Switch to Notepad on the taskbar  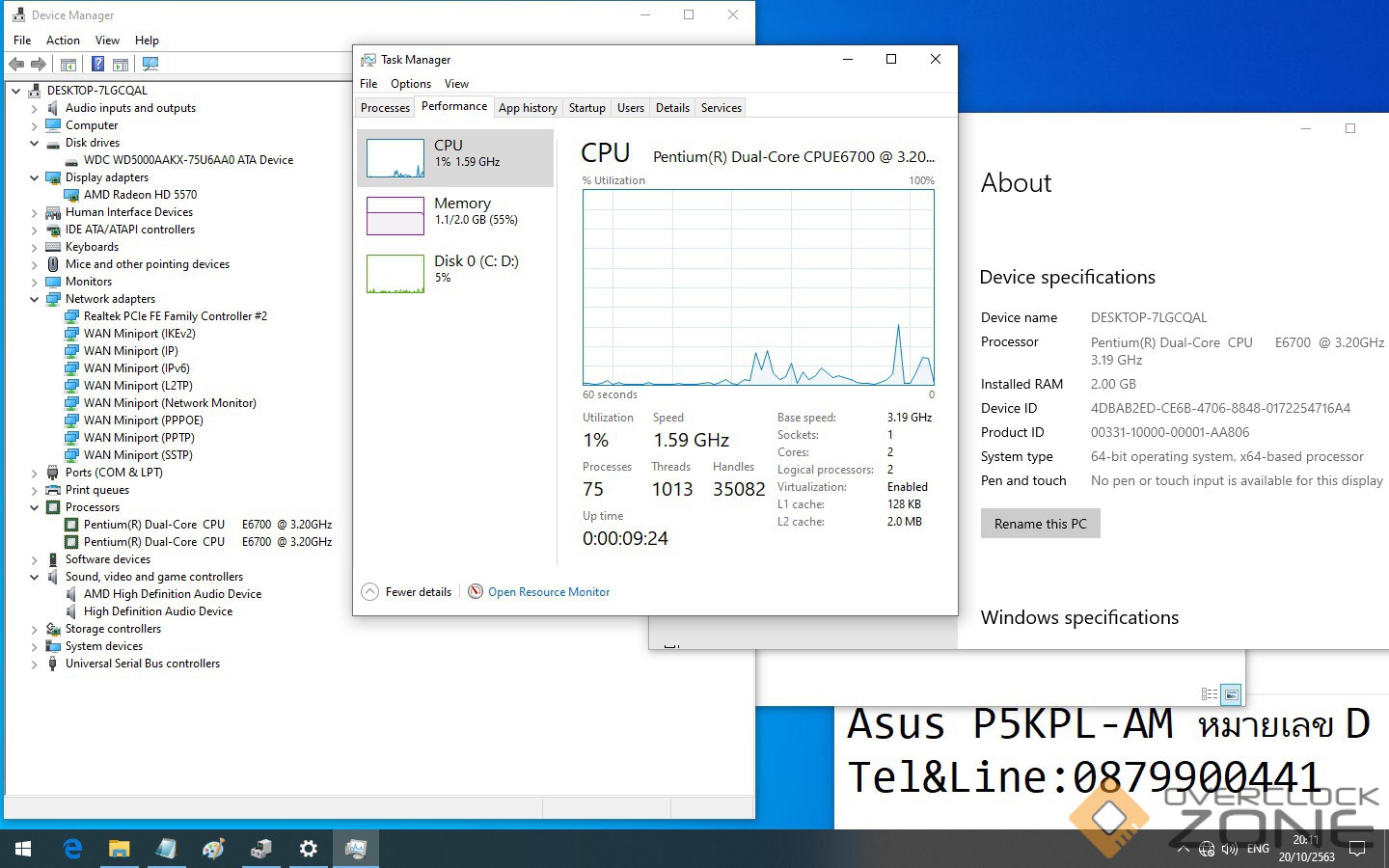click(x=166, y=849)
